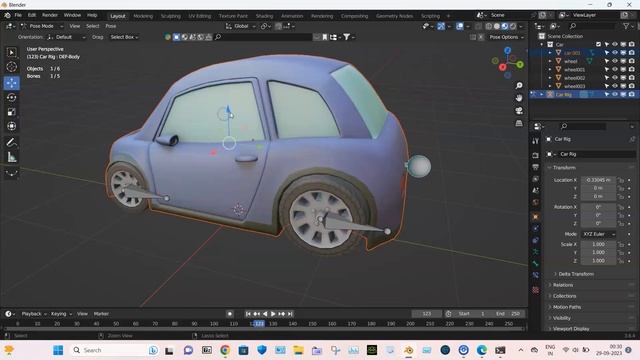Select the Select Box tool in the toolbar
The width and height of the screenshot is (640, 360).
(x=11, y=52)
